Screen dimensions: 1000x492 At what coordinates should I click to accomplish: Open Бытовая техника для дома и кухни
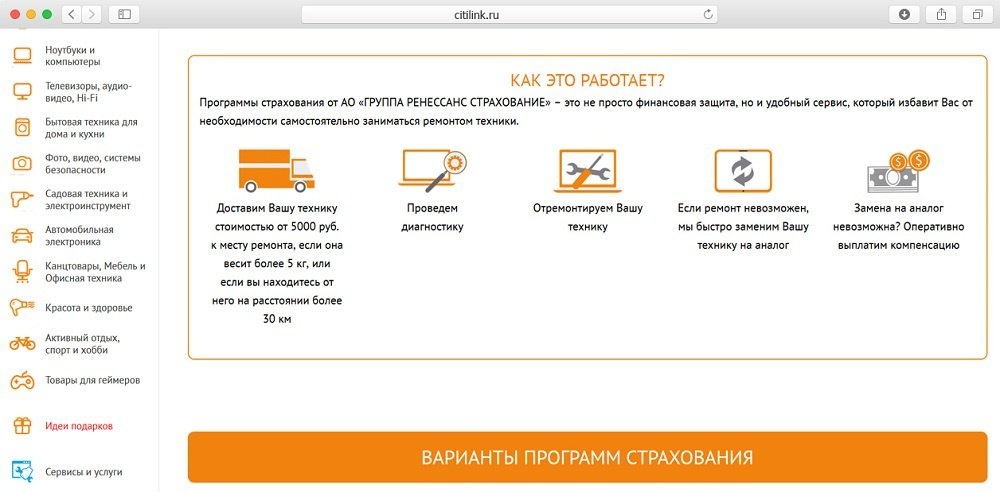91,128
